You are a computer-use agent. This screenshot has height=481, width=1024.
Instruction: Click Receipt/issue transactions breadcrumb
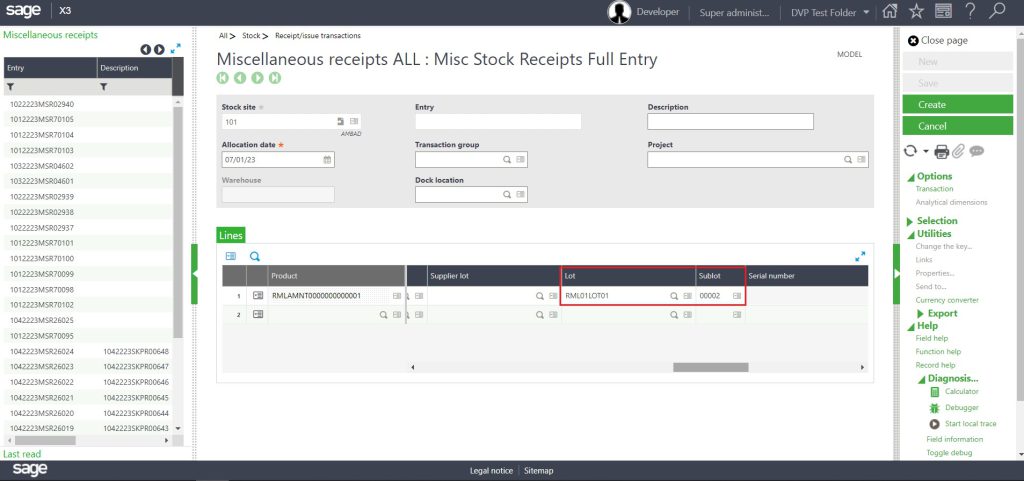click(x=317, y=36)
